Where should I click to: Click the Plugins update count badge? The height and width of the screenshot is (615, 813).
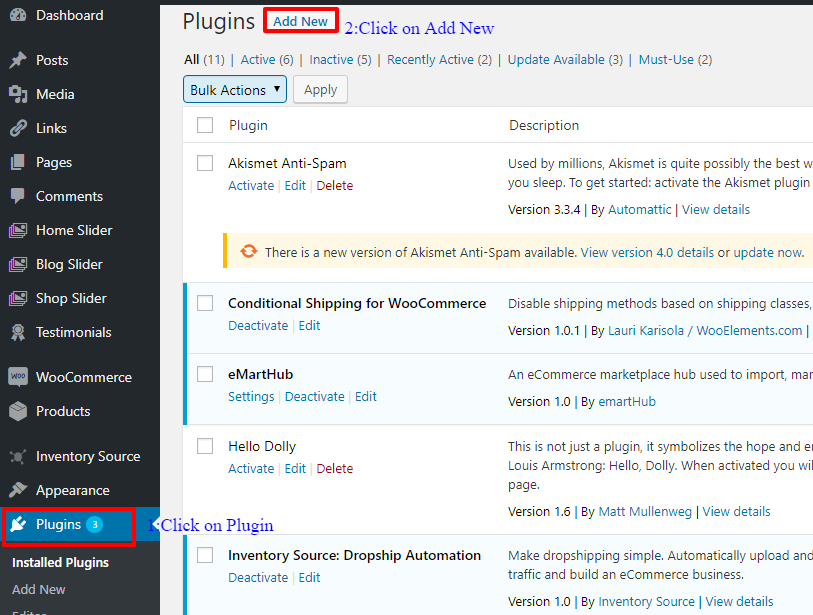pyautogui.click(x=94, y=524)
